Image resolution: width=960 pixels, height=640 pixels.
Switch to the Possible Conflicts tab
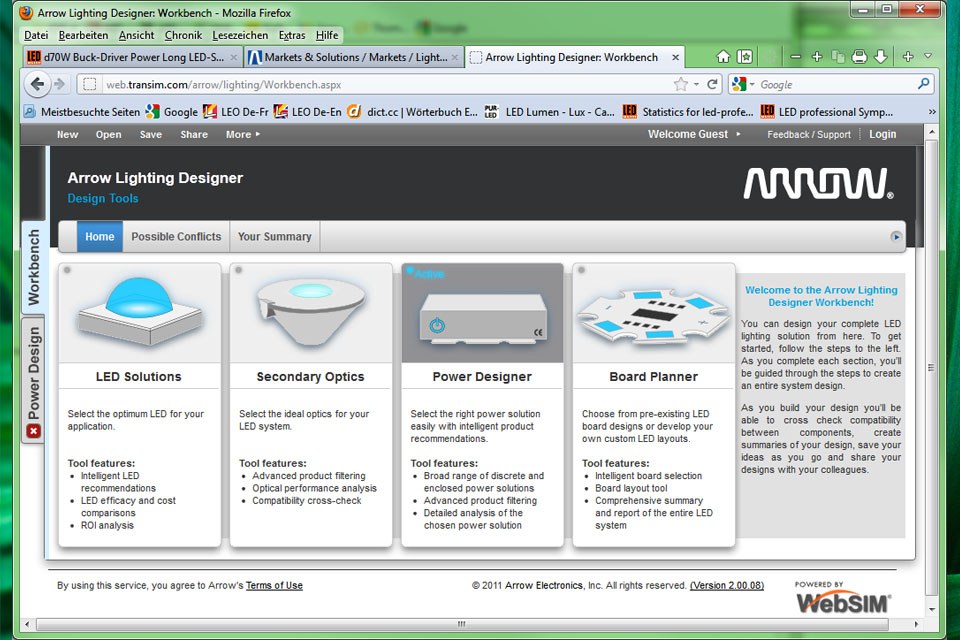(x=176, y=237)
